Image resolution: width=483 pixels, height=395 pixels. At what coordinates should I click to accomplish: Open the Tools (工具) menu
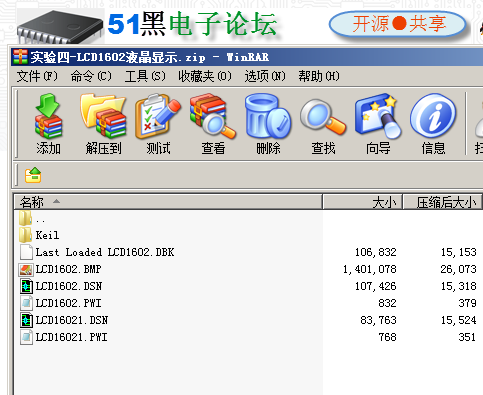click(x=145, y=76)
